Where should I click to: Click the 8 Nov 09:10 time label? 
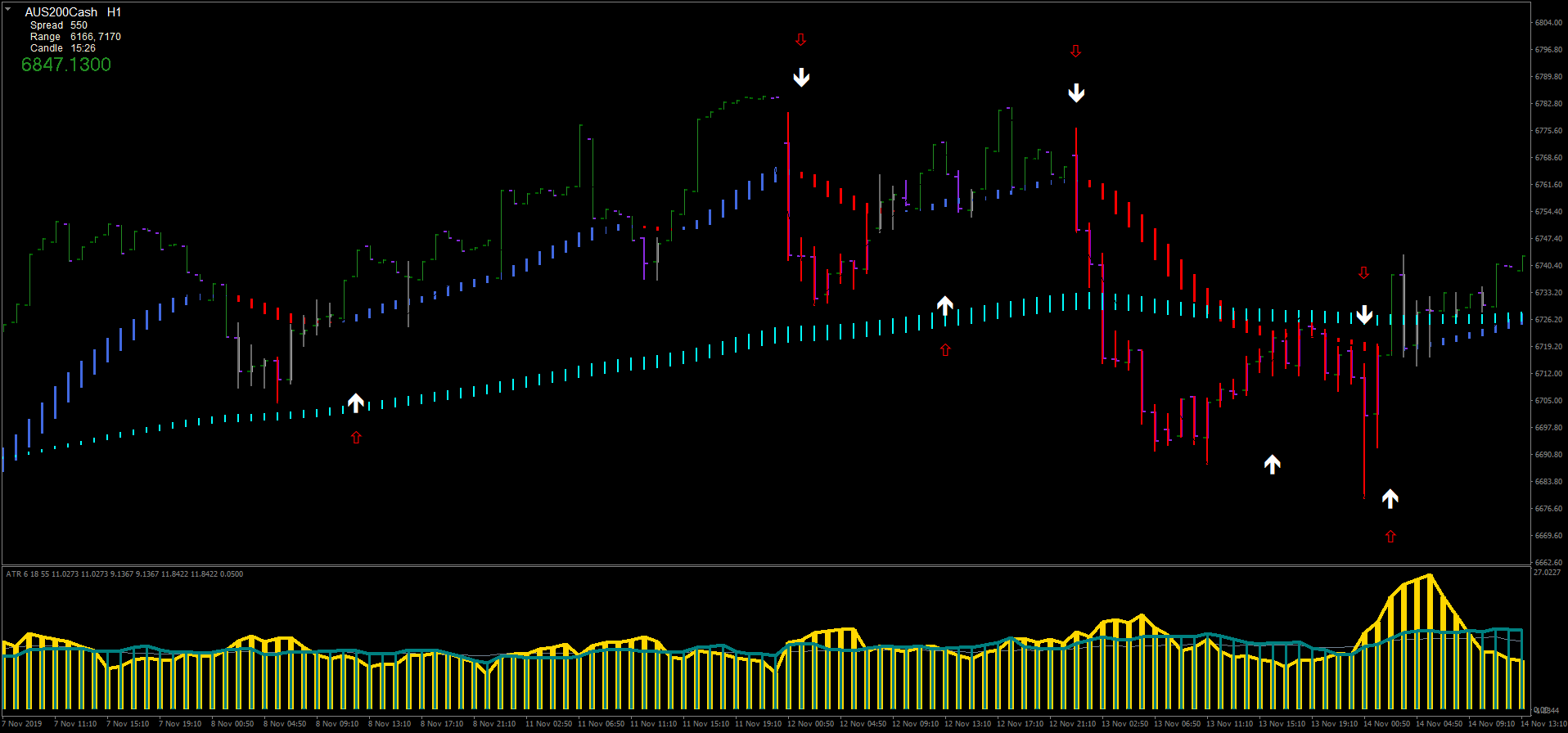coord(337,724)
